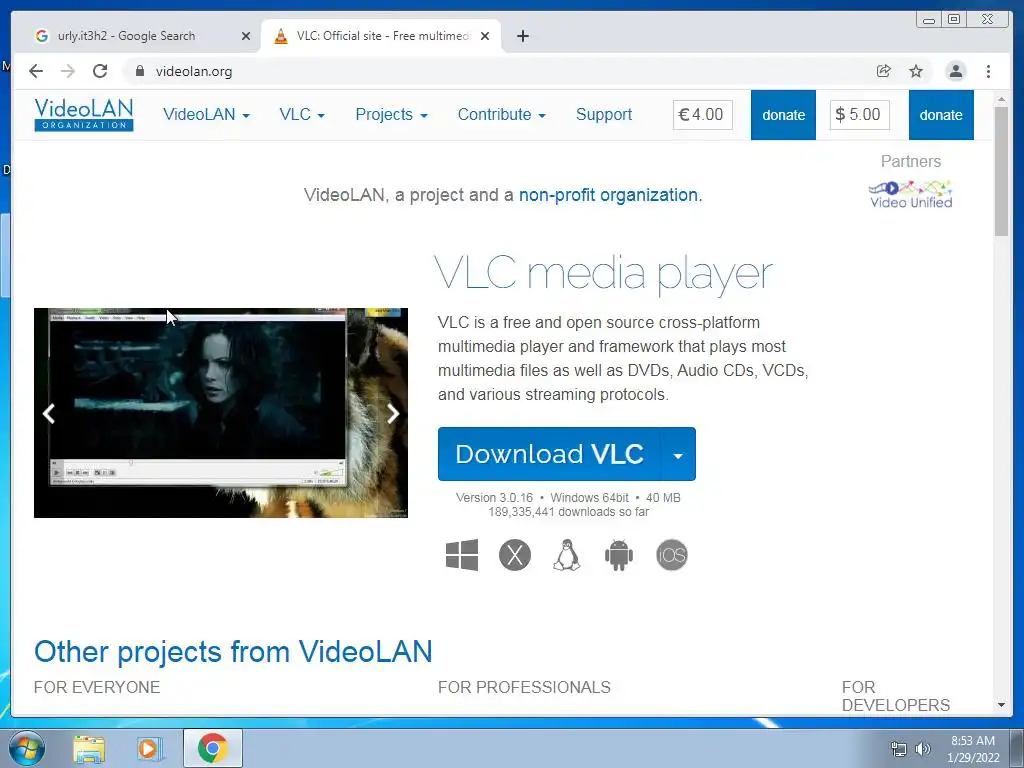Edit the $5.00 donation field
The width and height of the screenshot is (1024, 768).
(859, 115)
